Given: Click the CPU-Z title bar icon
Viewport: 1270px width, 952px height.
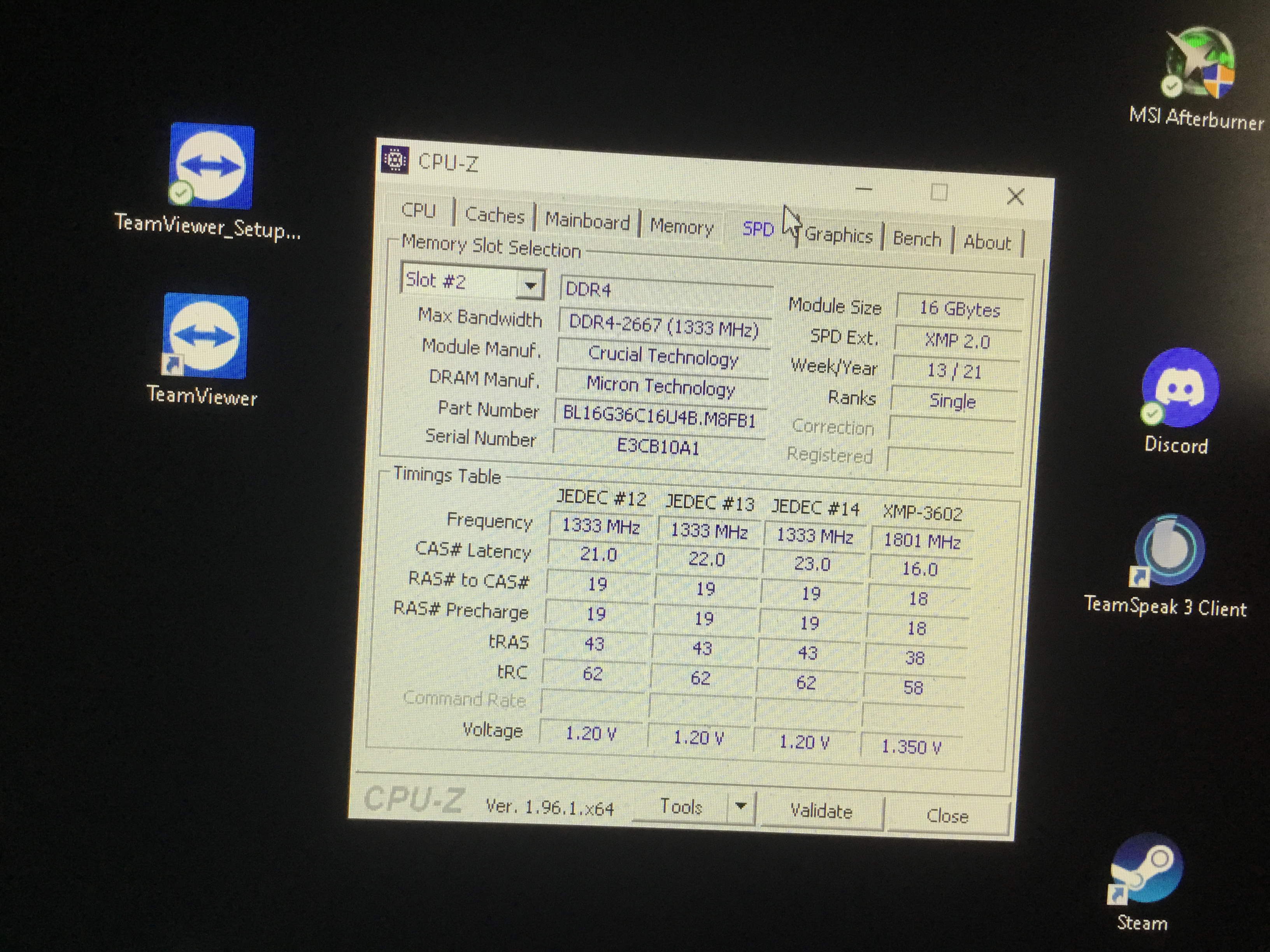Looking at the screenshot, I should (395, 160).
